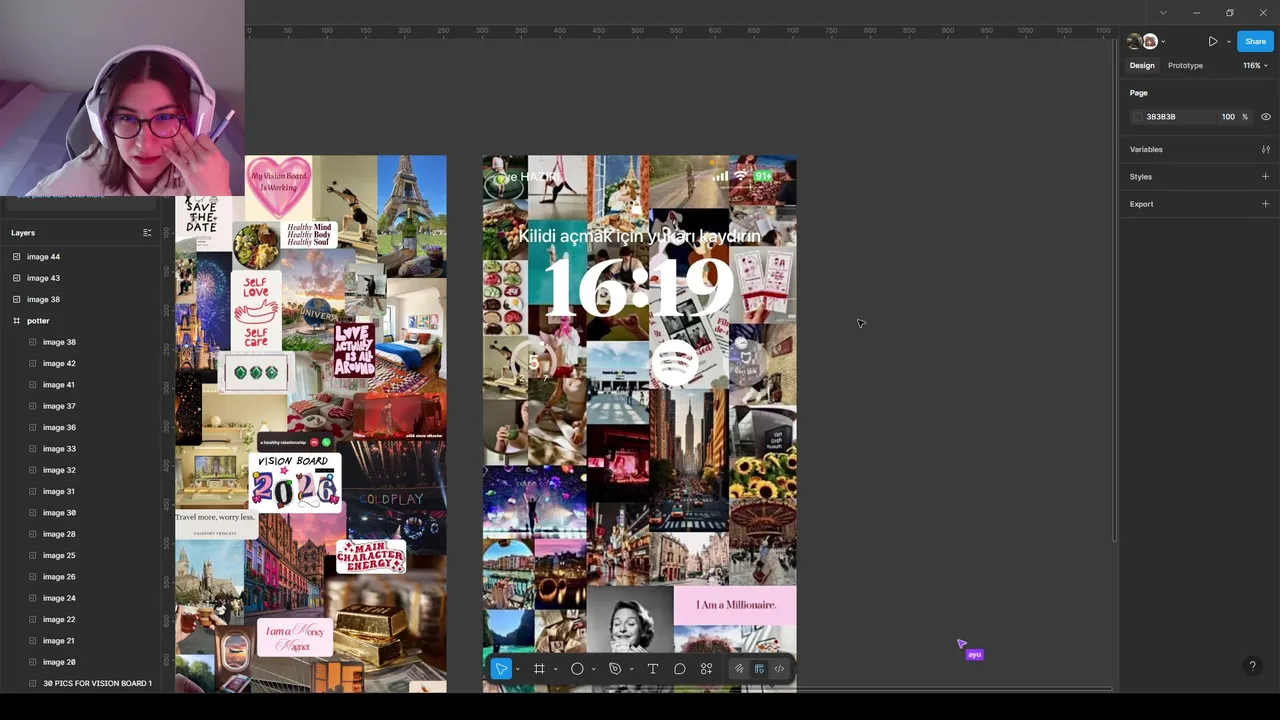The image size is (1280, 720).
Task: Edit the page color hex value 3B3B3B
Action: [1161, 117]
